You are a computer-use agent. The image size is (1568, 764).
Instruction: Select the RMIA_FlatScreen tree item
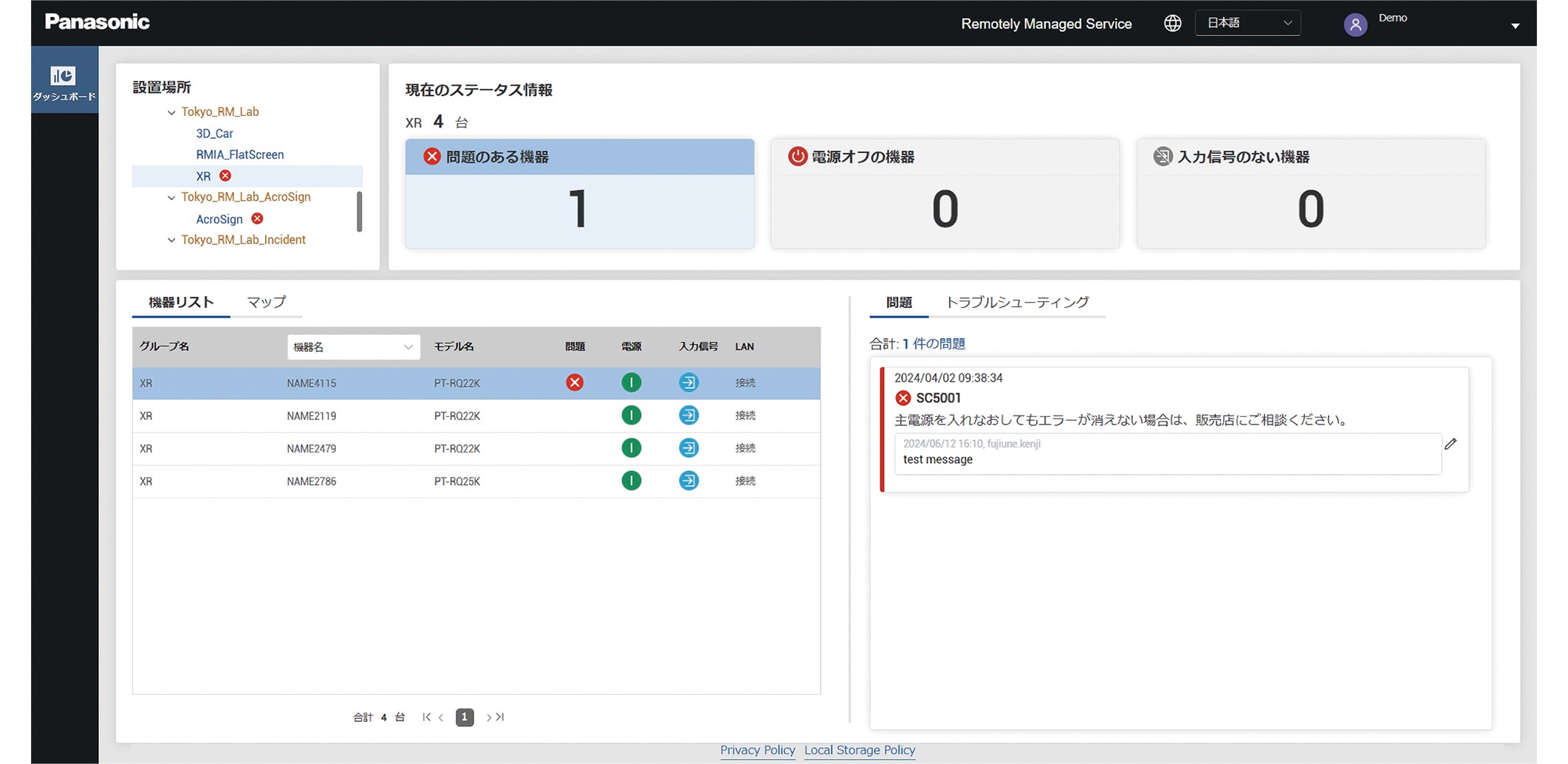click(x=239, y=155)
